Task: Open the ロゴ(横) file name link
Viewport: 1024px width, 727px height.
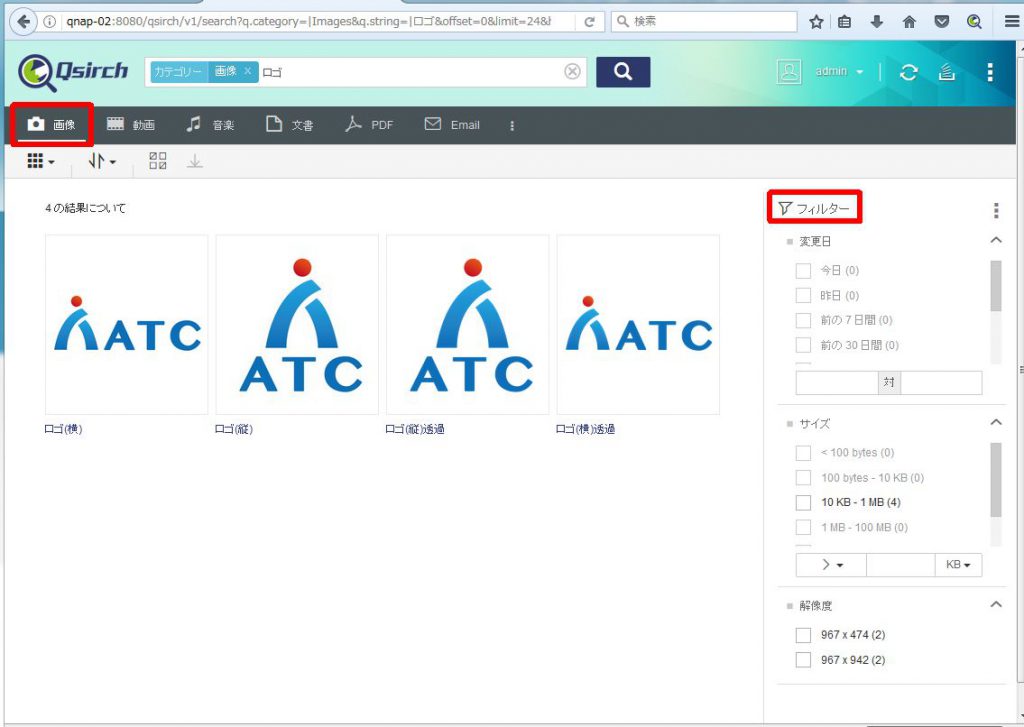Action: pos(63,429)
